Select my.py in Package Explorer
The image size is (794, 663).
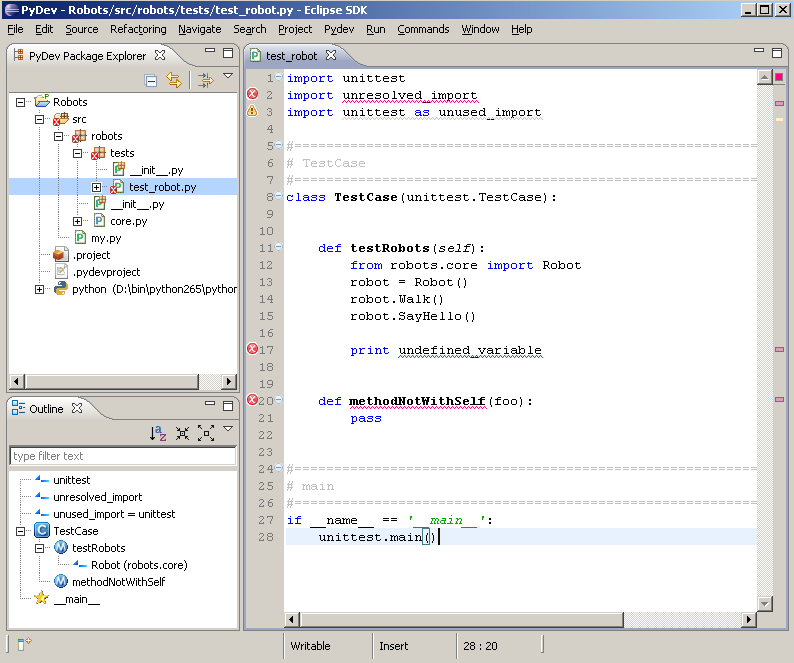105,238
